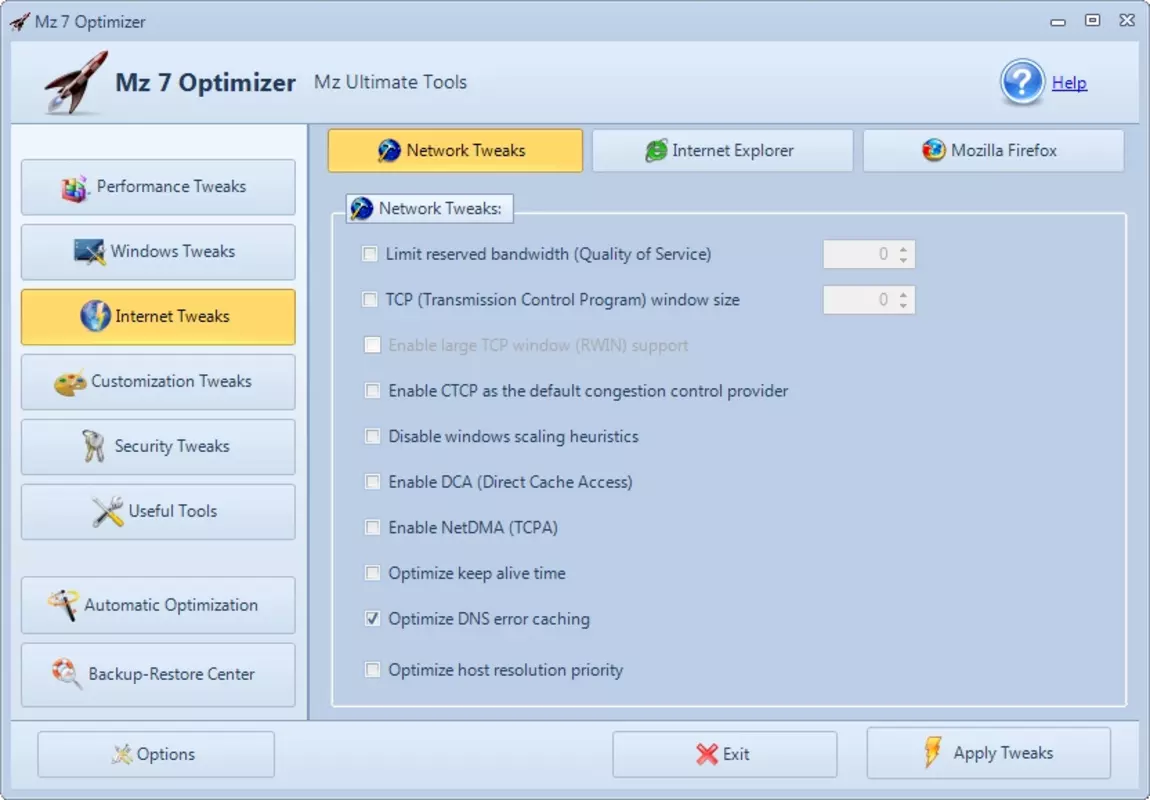Close the Mz 7 Optimizer window
This screenshot has width=1150, height=800.
click(x=1127, y=21)
